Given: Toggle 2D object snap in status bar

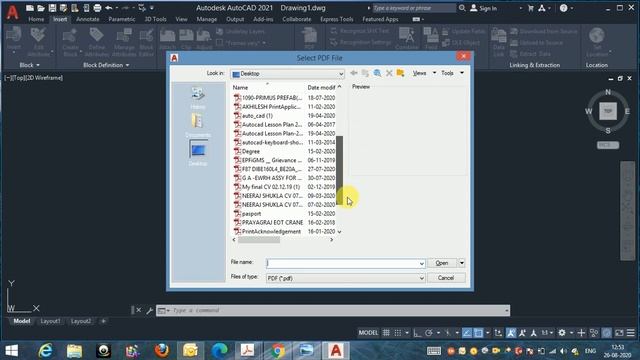Looking at the screenshot, I should tap(478, 333).
